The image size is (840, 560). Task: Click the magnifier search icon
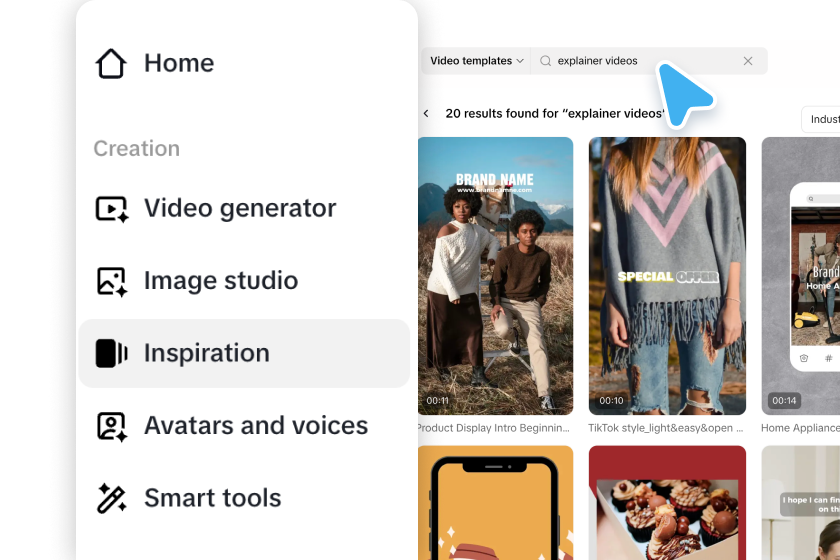[545, 61]
